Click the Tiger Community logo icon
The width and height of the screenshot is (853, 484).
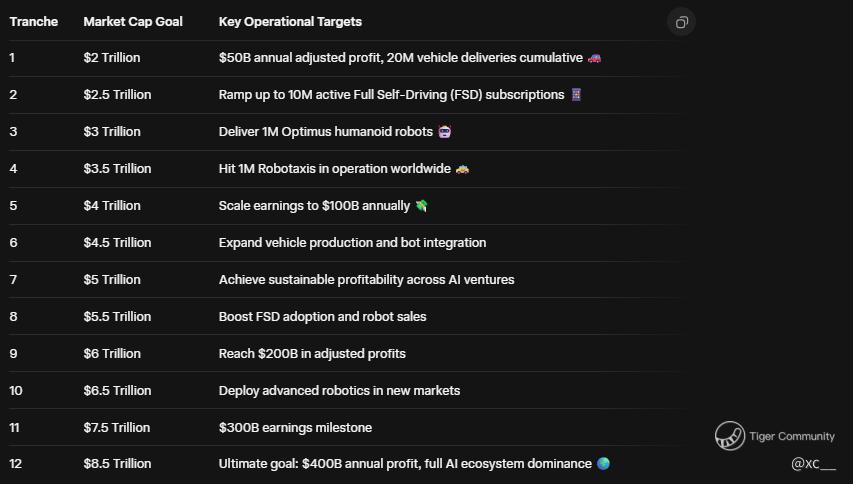[730, 436]
